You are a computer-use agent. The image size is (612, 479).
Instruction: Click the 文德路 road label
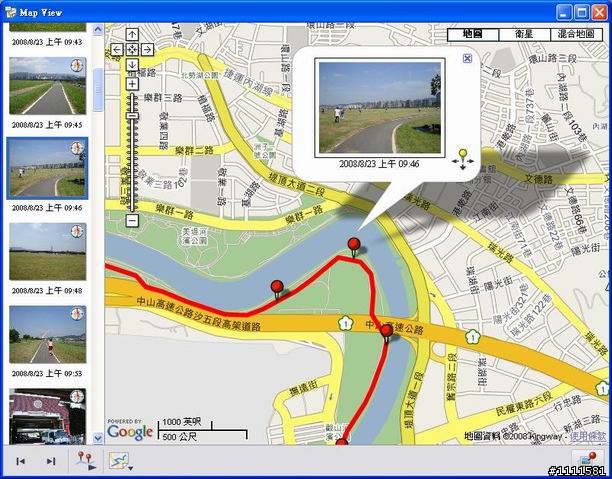coord(539,179)
